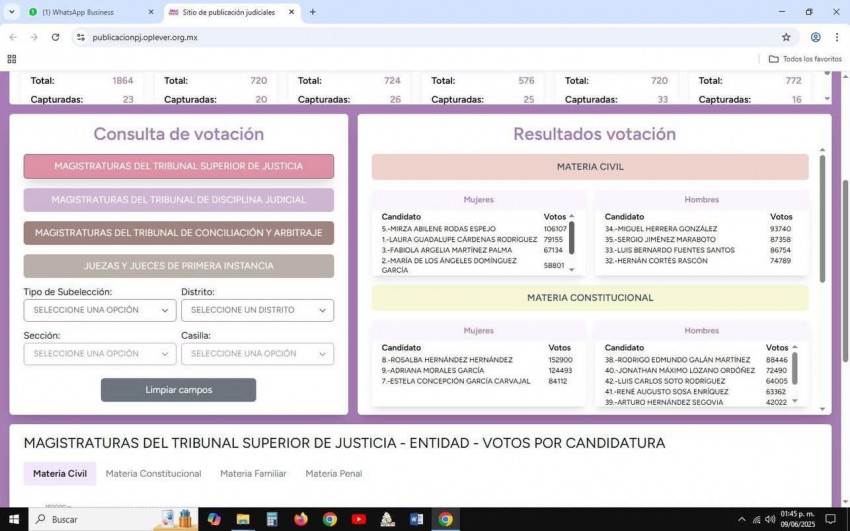
Task: Expand the Tipo de Subelección dropdown
Action: [100, 310]
